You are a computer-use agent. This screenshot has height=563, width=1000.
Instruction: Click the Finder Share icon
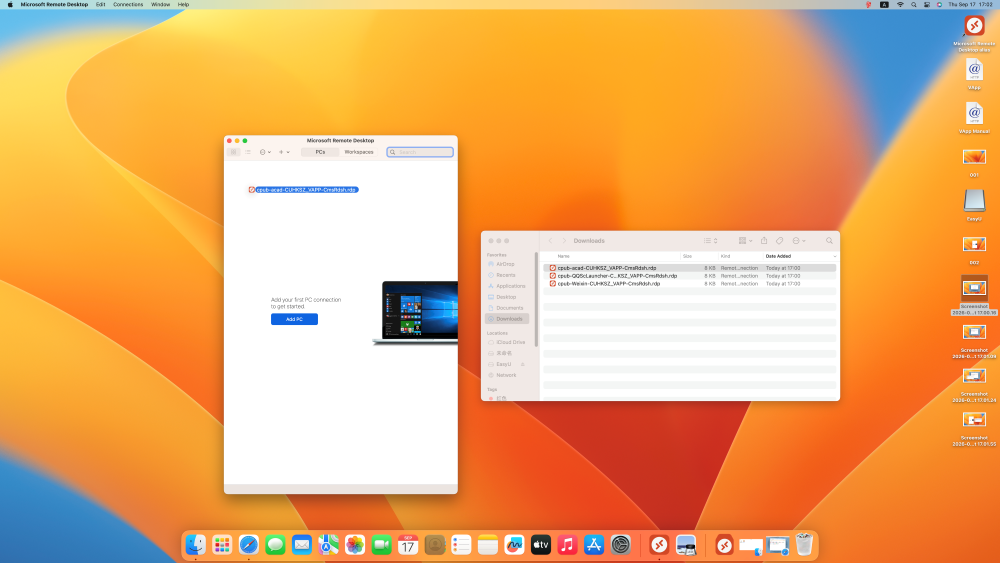764,241
